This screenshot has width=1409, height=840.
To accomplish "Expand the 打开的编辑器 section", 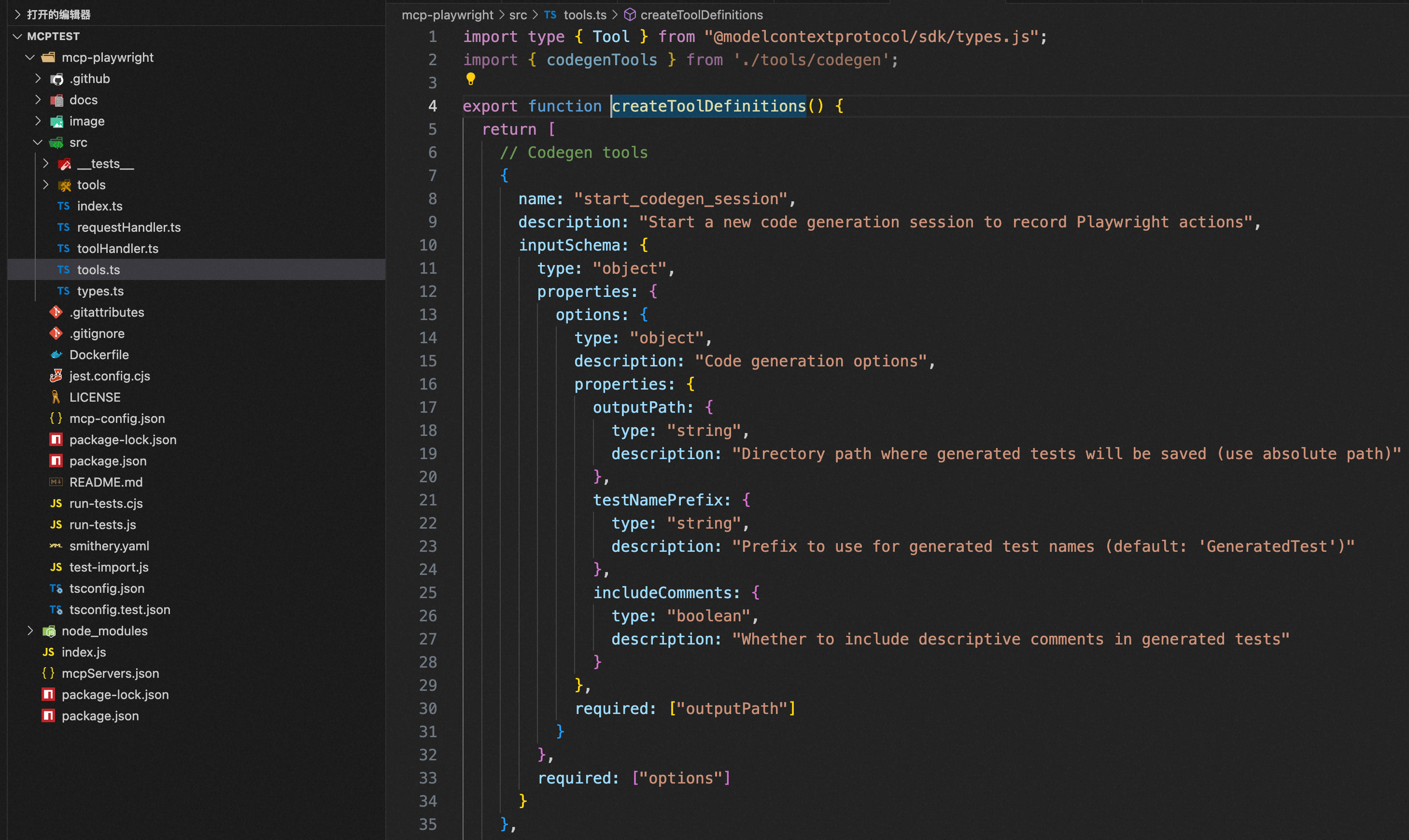I will tap(17, 14).
